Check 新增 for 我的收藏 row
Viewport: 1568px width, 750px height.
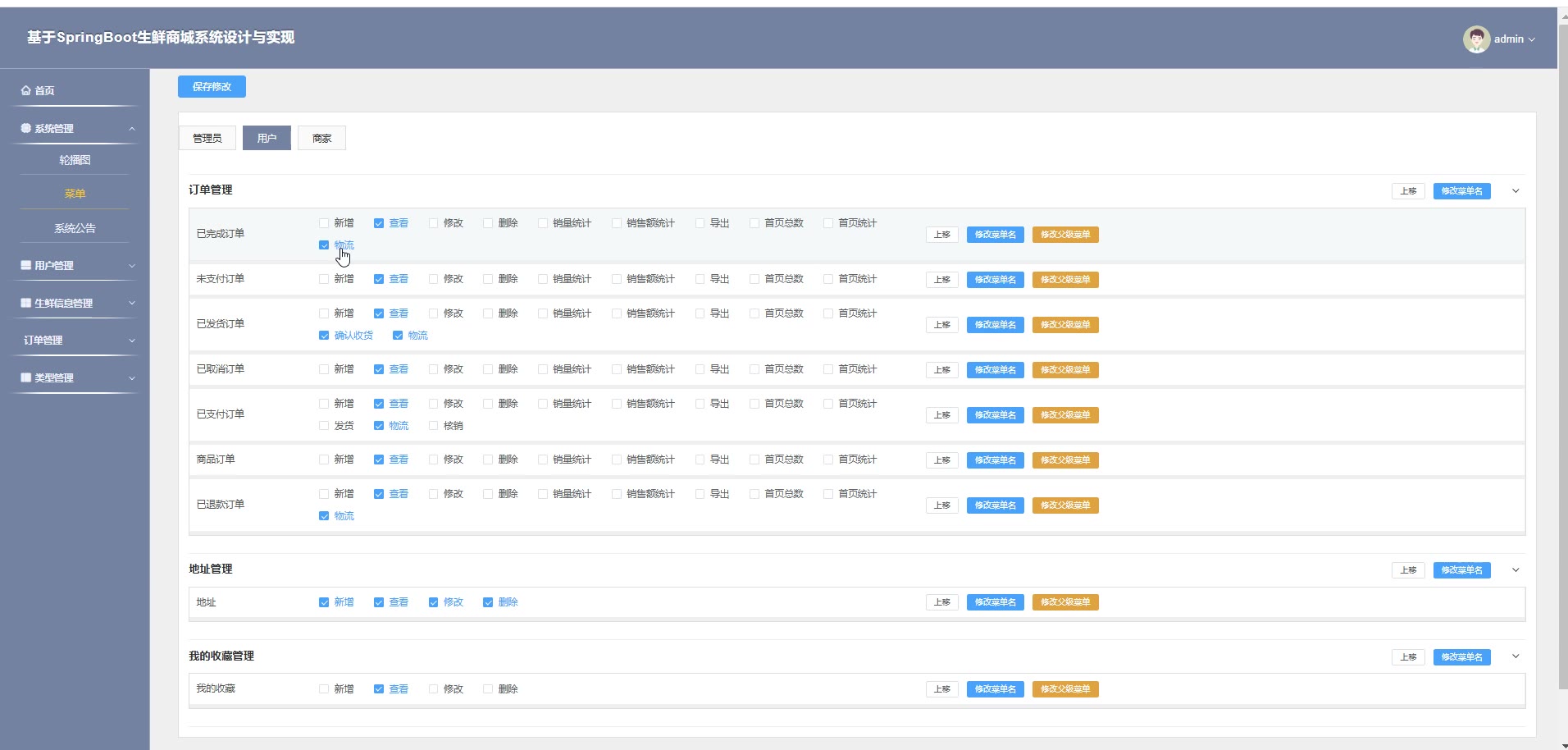point(324,689)
